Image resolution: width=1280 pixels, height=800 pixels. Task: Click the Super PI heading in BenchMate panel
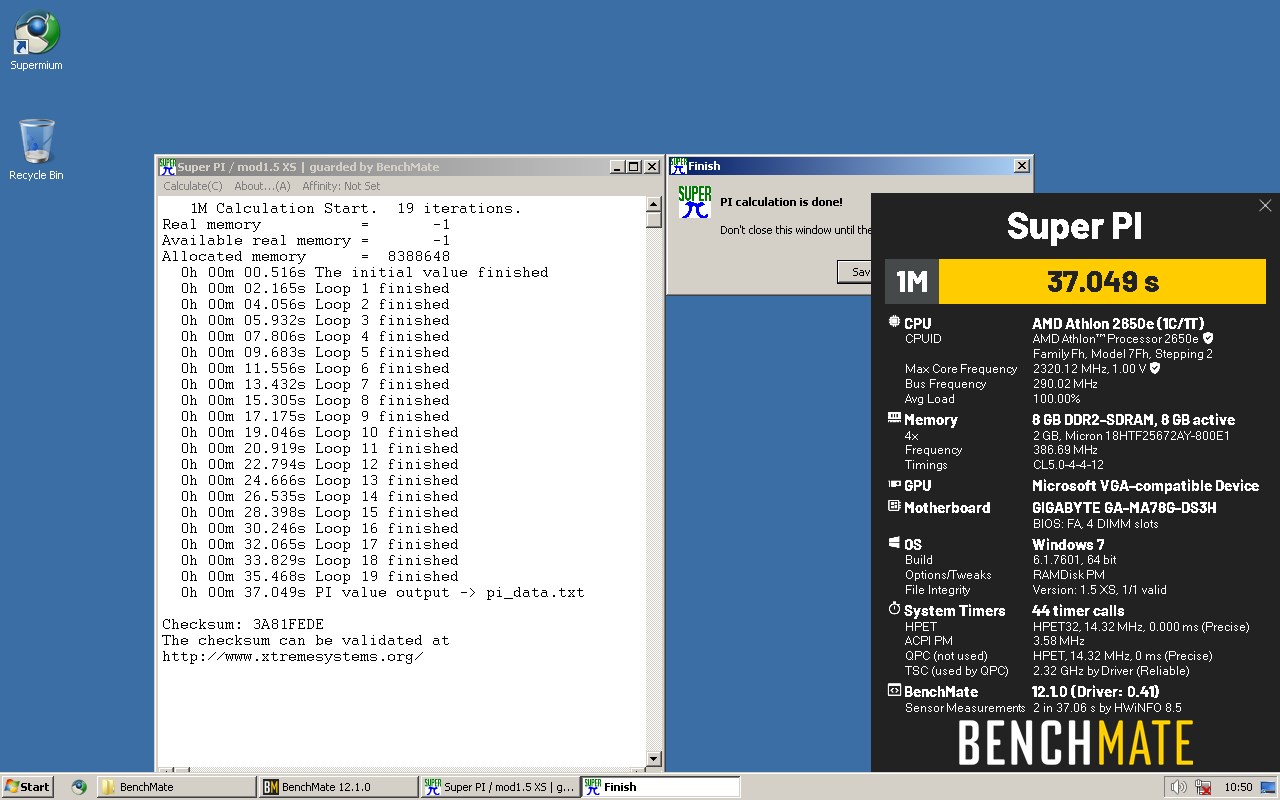pos(1075,226)
